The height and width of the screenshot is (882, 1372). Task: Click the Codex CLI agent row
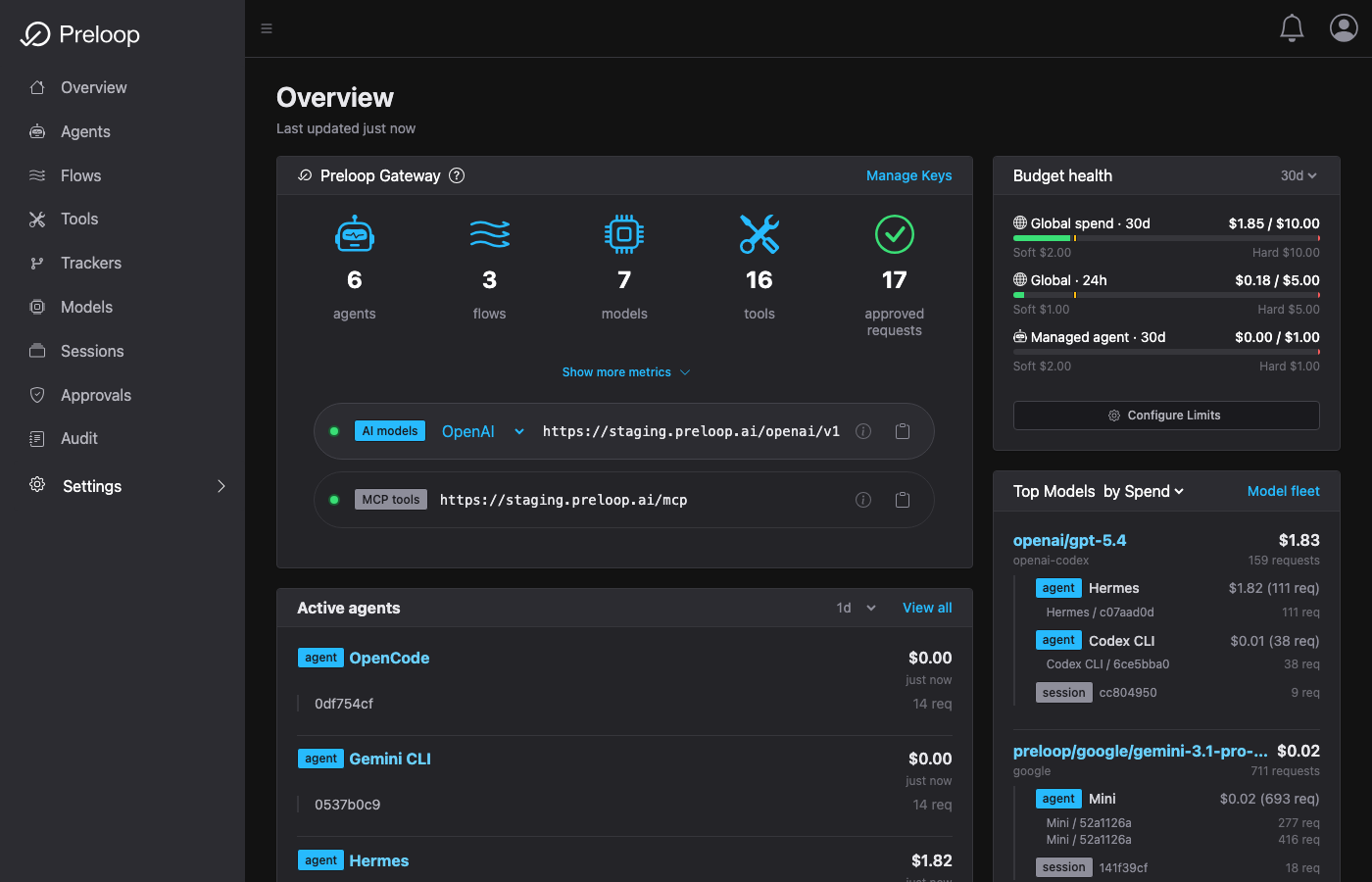click(x=1178, y=640)
